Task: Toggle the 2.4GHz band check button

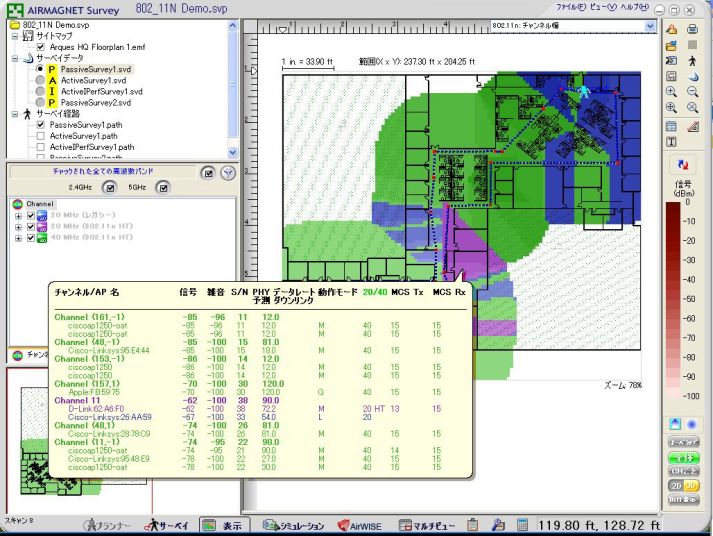Action: pyautogui.click(x=110, y=187)
